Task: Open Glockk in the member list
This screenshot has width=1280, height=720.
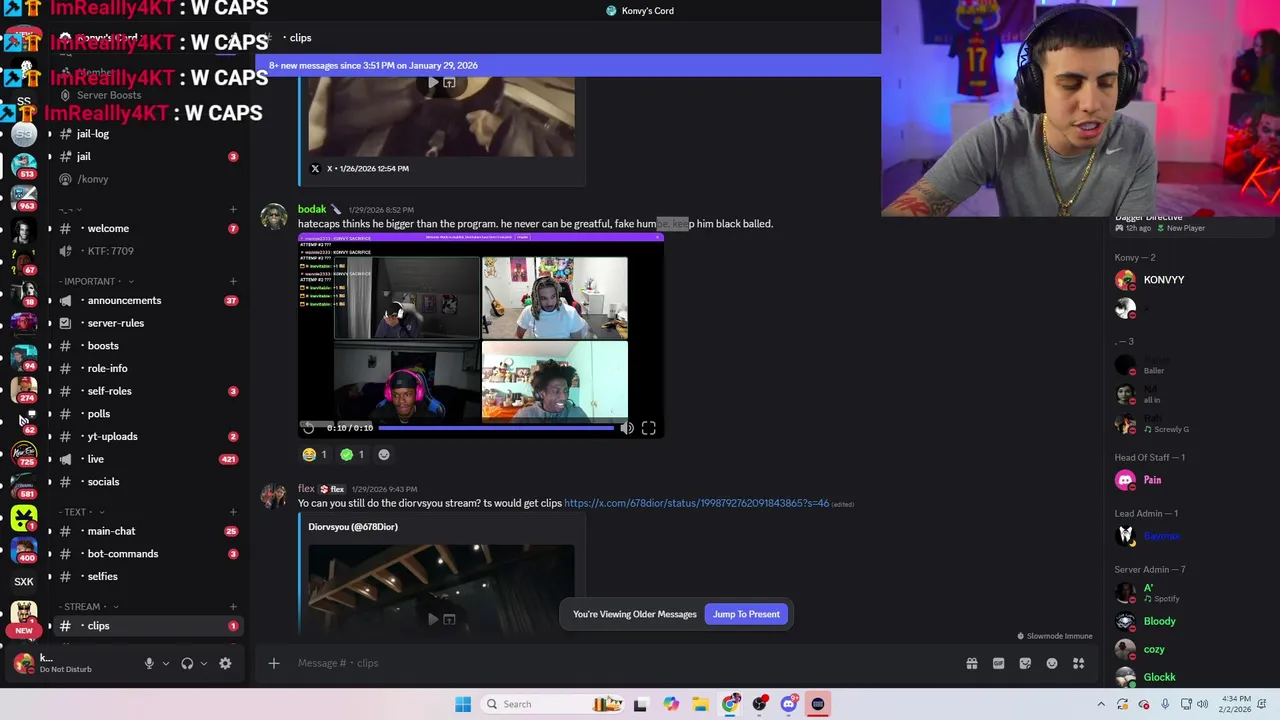Action: pyautogui.click(x=1160, y=677)
